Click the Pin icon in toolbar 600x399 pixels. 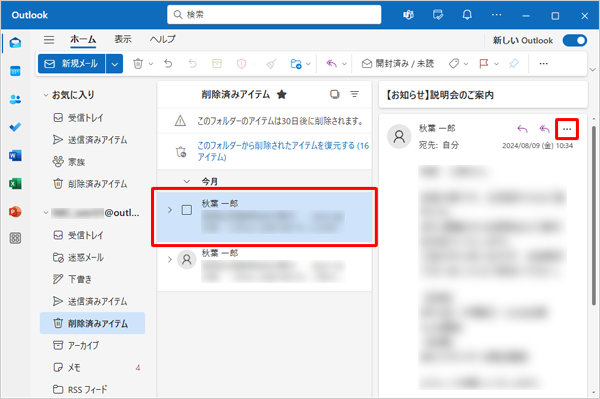coord(514,64)
